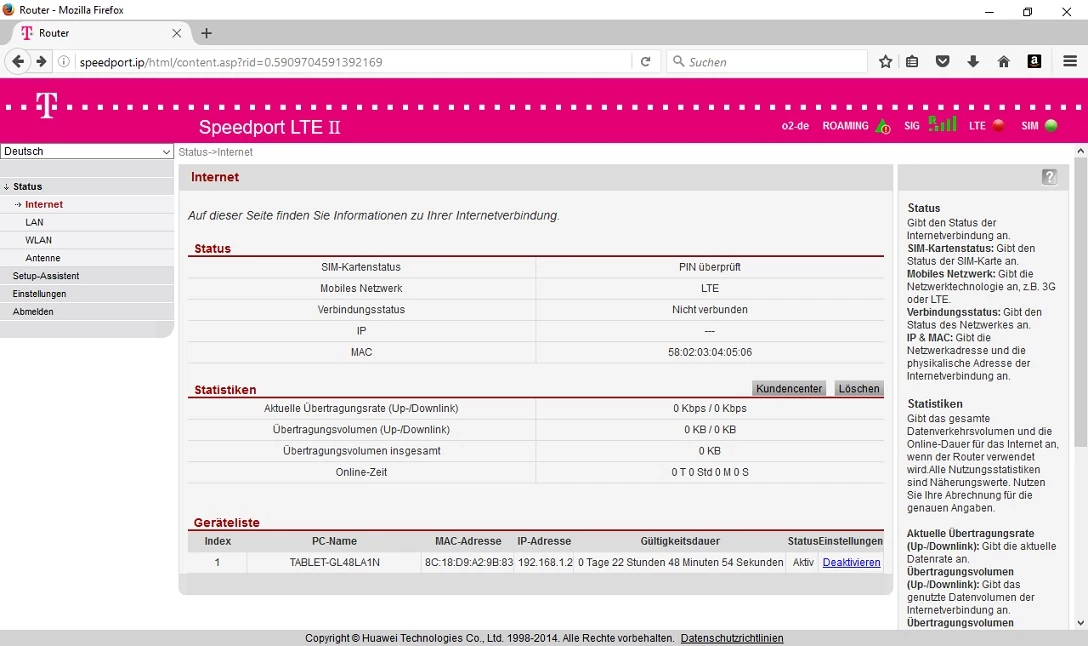Open the bookmarks list icon
This screenshot has width=1088, height=646.
point(912,62)
